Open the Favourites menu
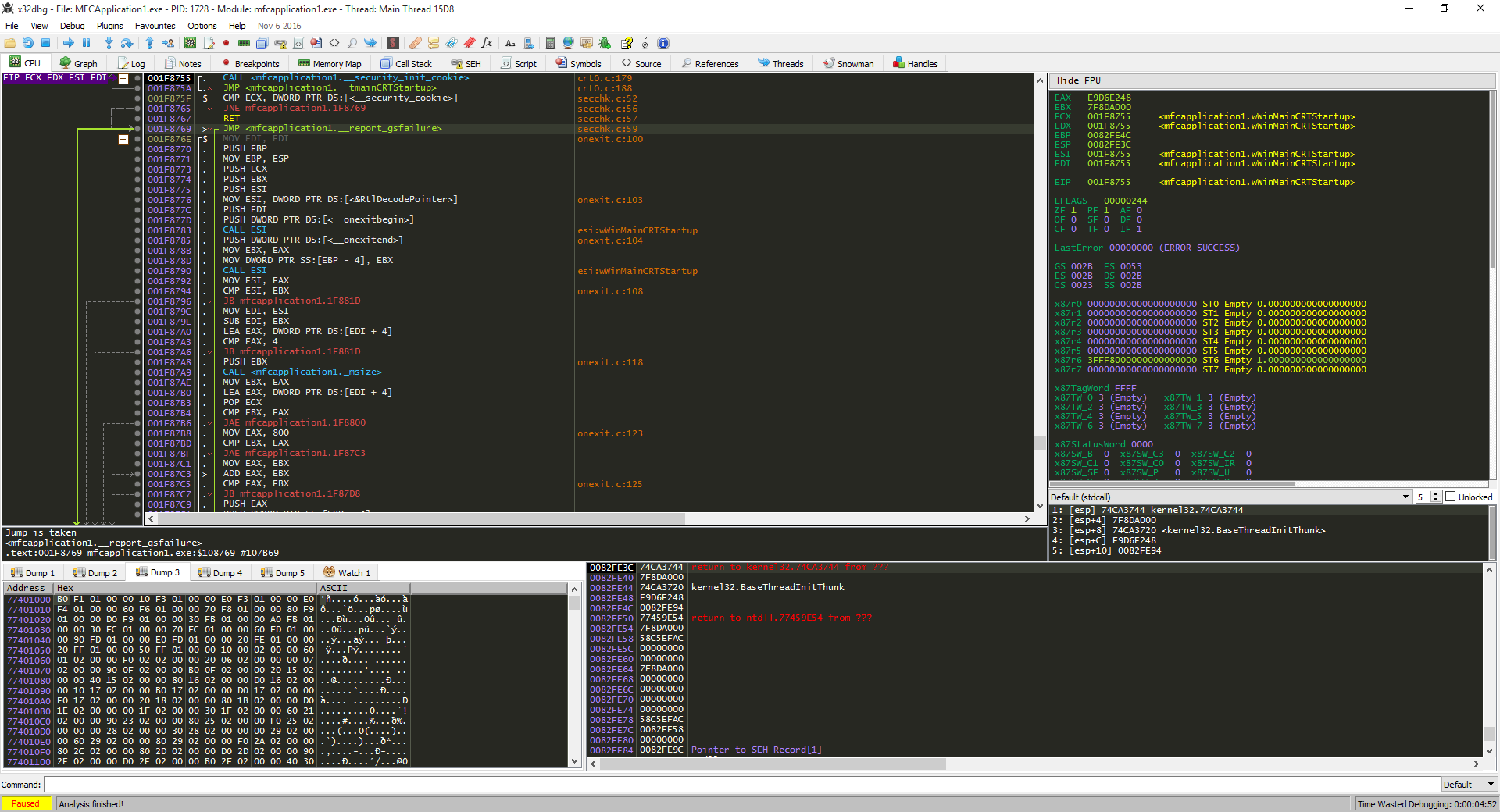This screenshot has height=812, width=1500. (x=155, y=26)
